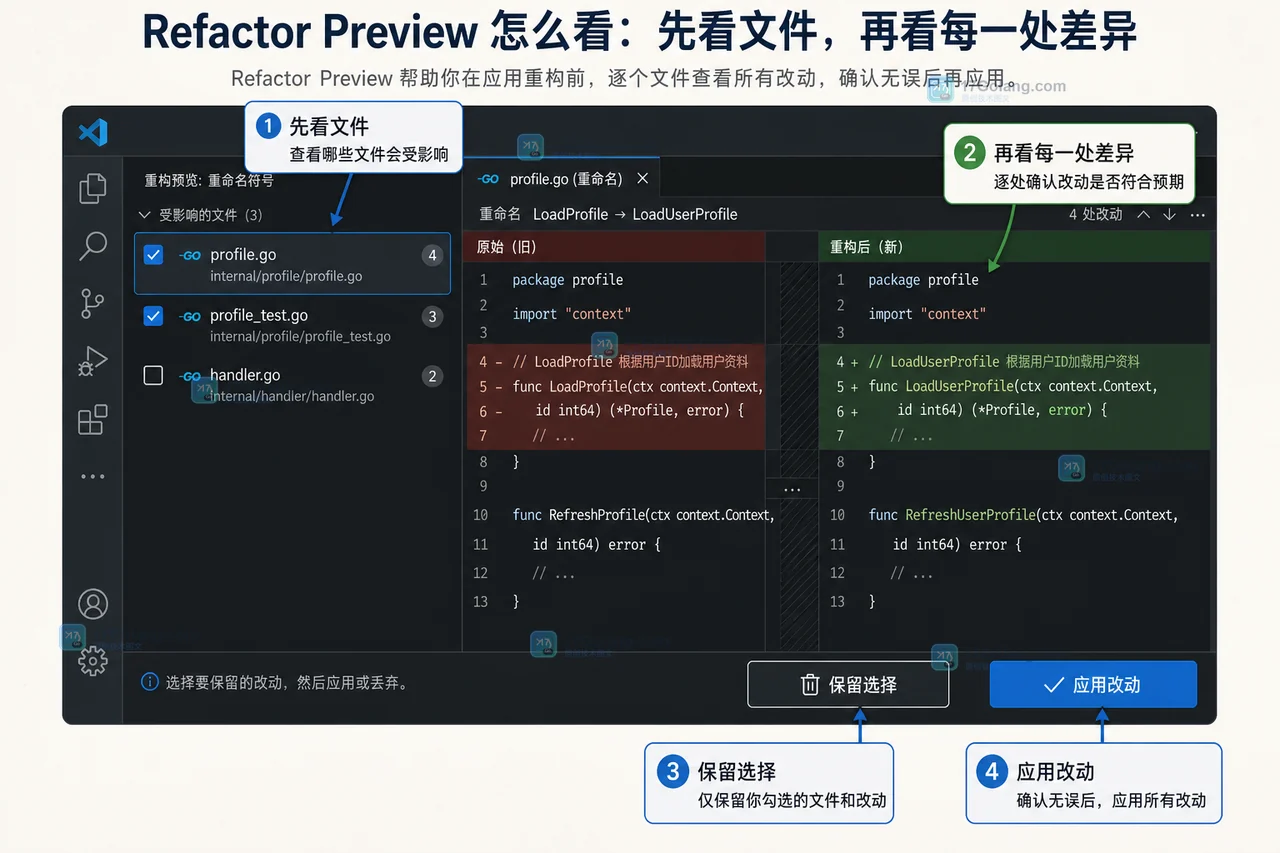Expand the collapsed unchanged lines (…) in the diff
The height and width of the screenshot is (853, 1280).
(x=792, y=488)
